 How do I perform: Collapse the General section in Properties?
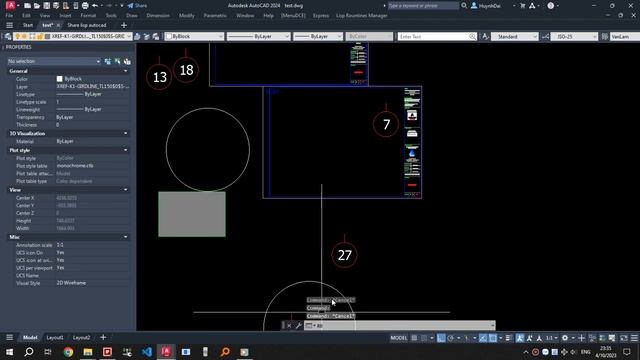125,71
